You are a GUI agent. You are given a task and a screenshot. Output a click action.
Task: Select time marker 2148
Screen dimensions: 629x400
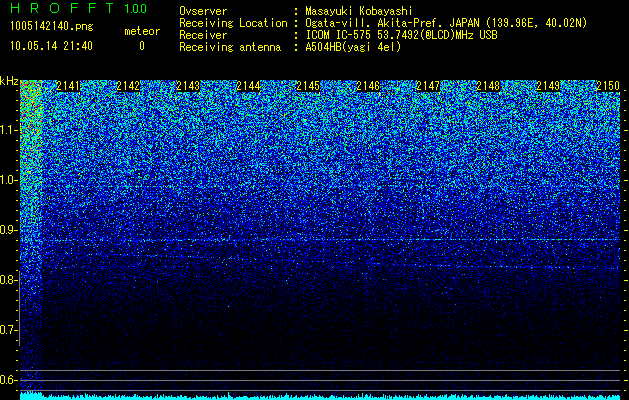[488, 86]
